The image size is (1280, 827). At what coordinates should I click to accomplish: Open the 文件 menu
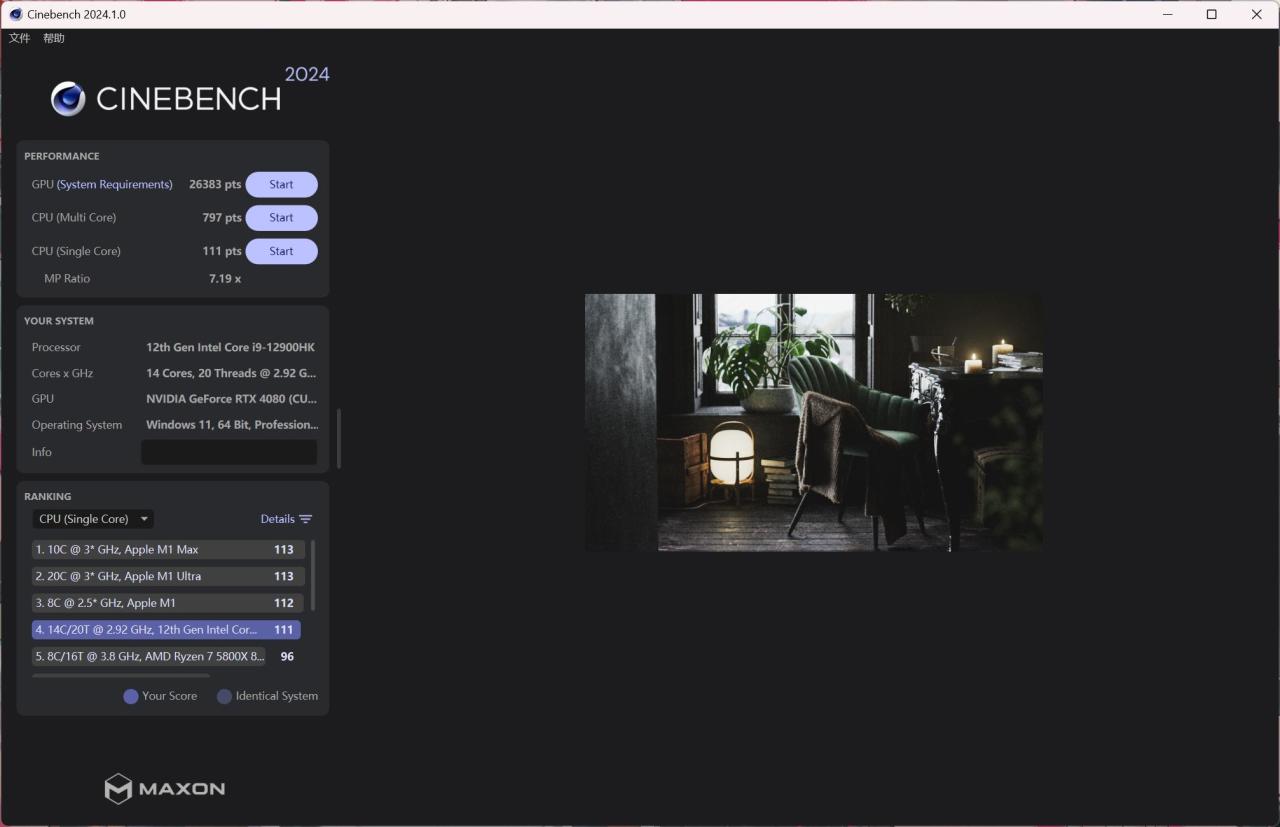pos(19,38)
